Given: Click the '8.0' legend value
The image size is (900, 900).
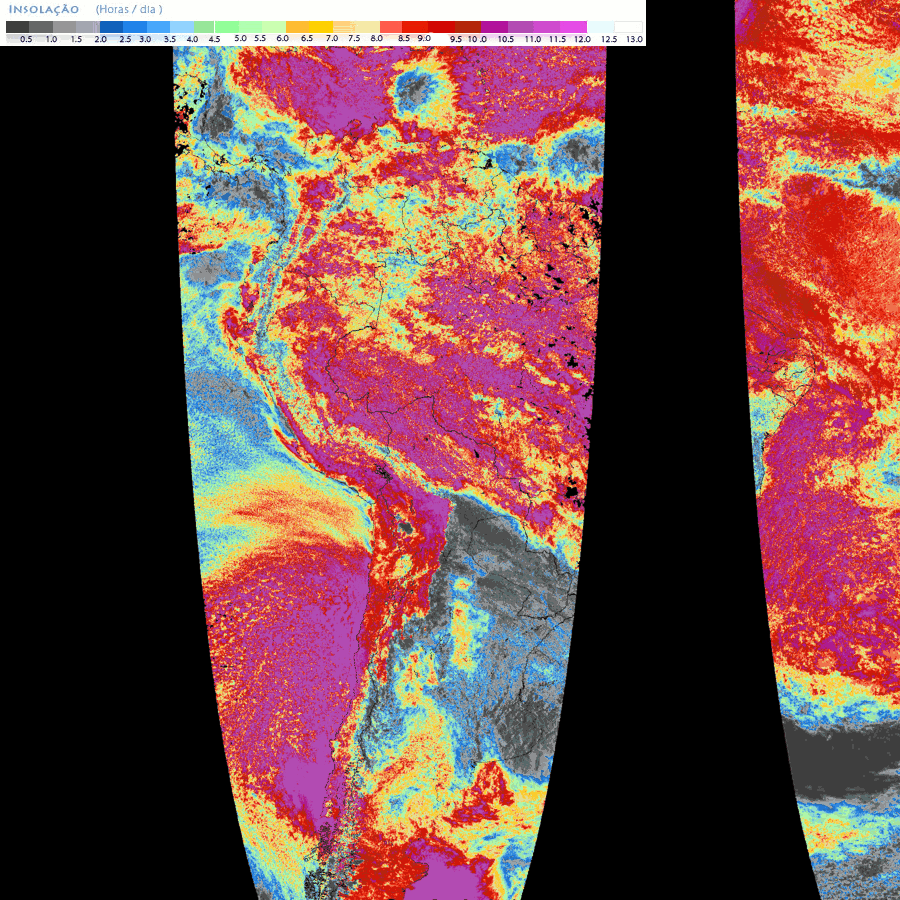Looking at the screenshot, I should click(x=377, y=38).
